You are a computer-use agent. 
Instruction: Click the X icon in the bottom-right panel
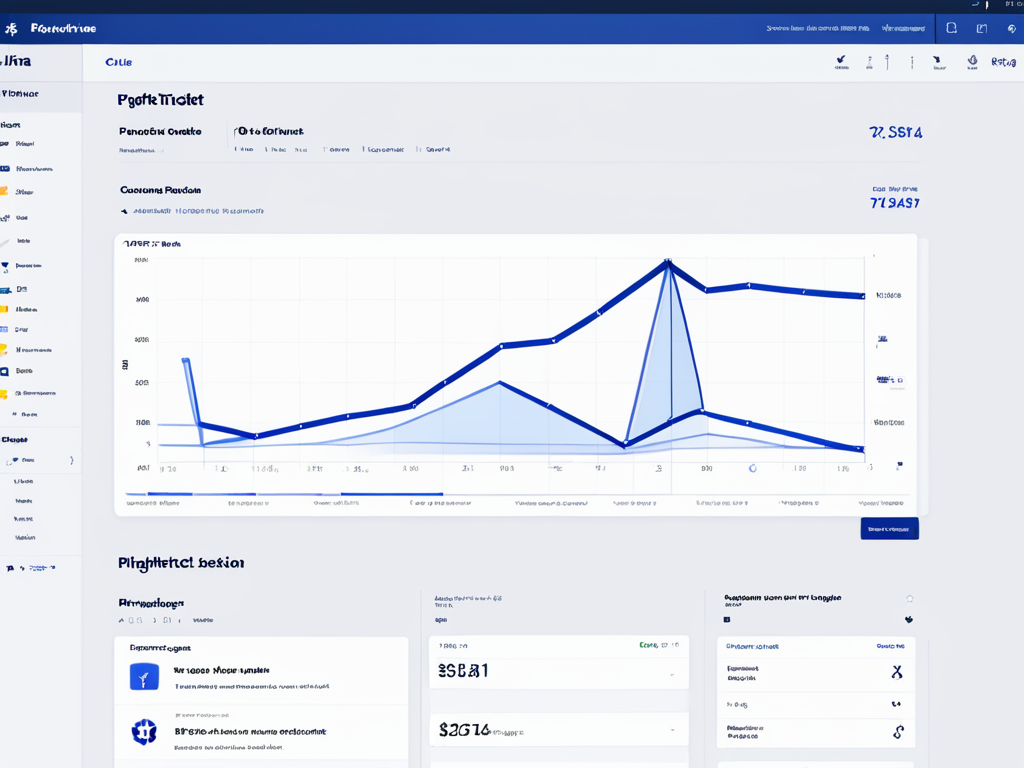click(x=897, y=673)
